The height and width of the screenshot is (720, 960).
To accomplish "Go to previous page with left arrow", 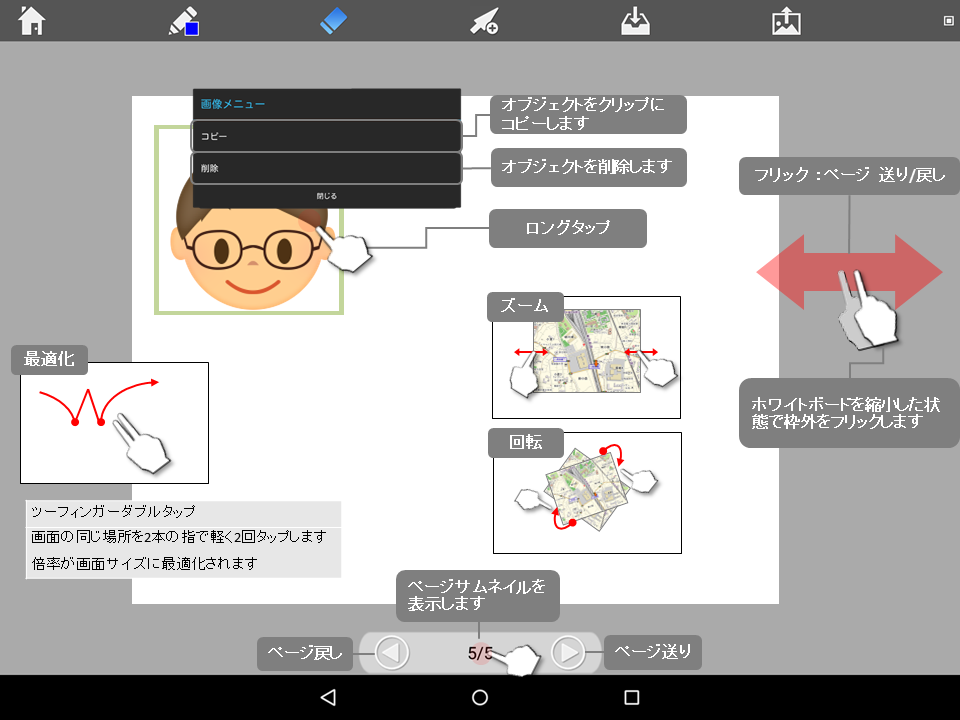I will click(x=392, y=653).
